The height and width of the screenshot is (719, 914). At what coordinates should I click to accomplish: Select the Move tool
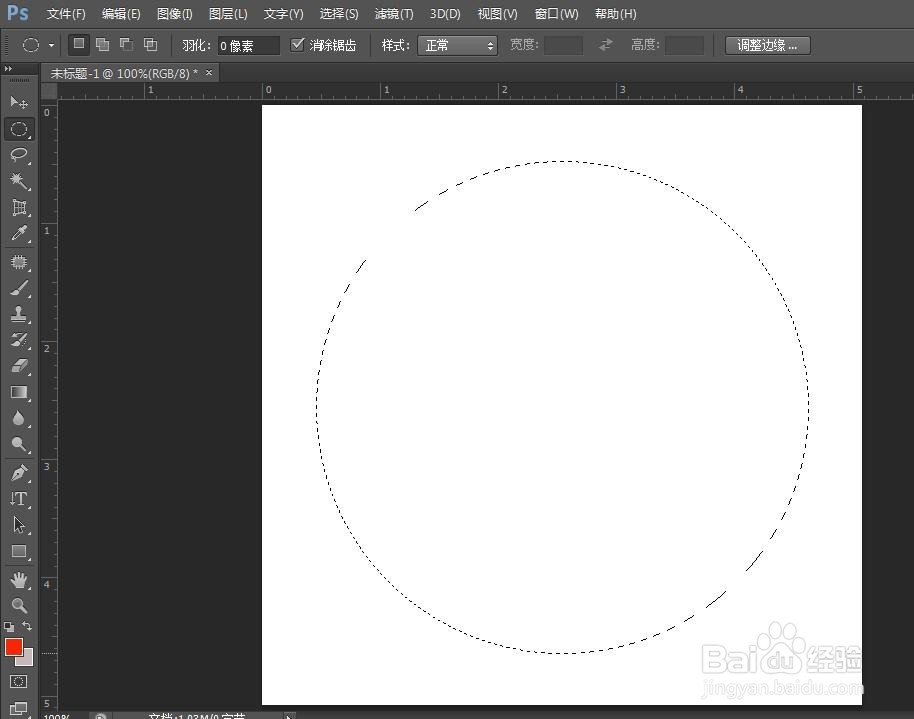(x=19, y=103)
